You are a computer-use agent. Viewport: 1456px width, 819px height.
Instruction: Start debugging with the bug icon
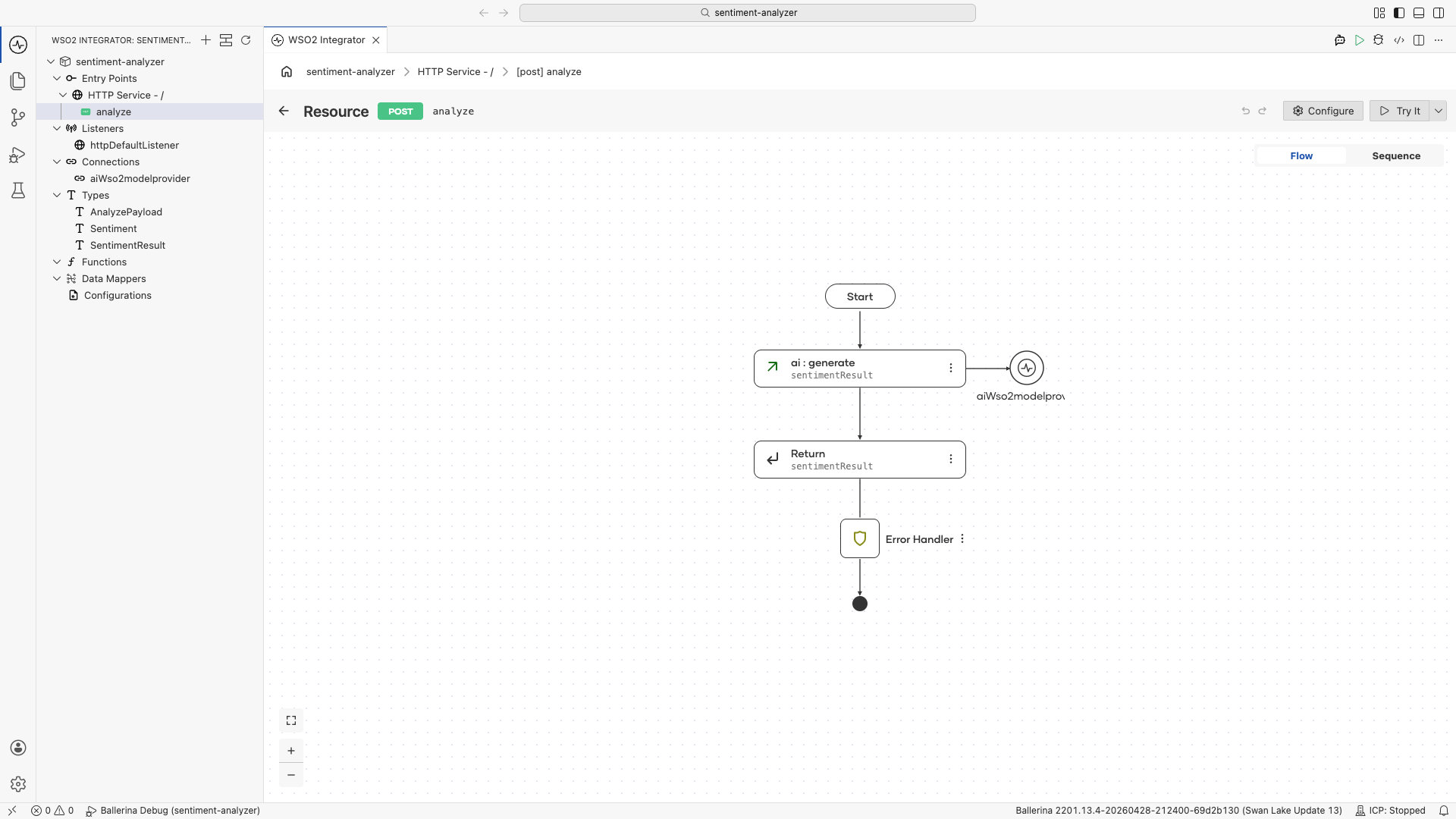(1379, 40)
